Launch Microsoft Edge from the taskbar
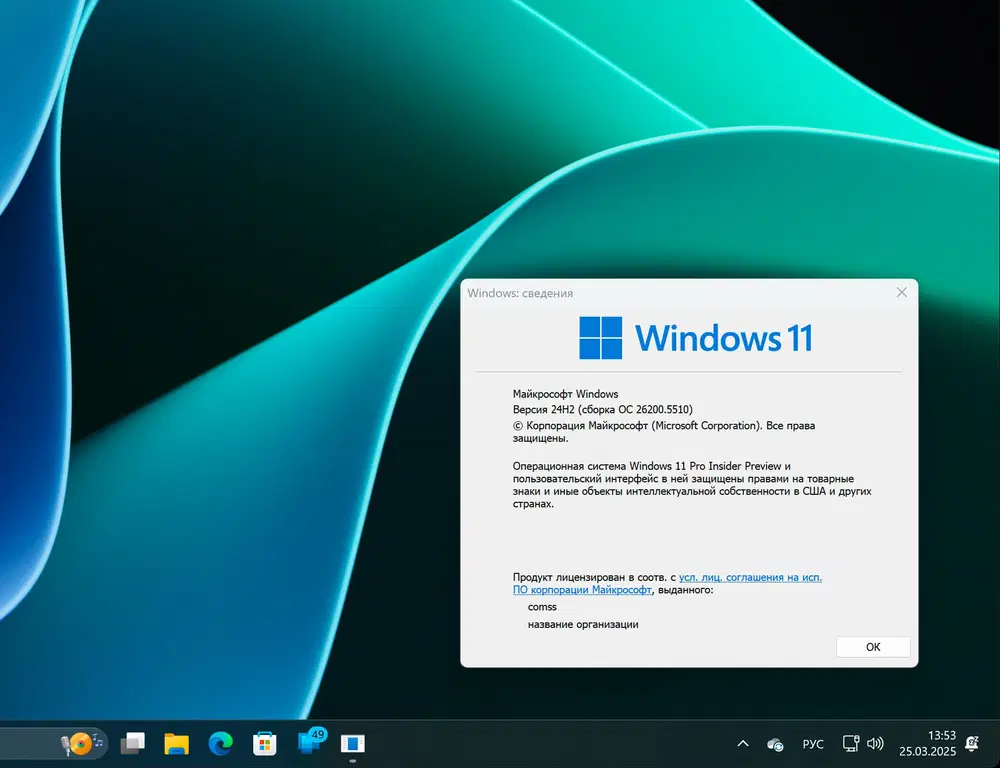The height and width of the screenshot is (768, 1000). point(221,744)
